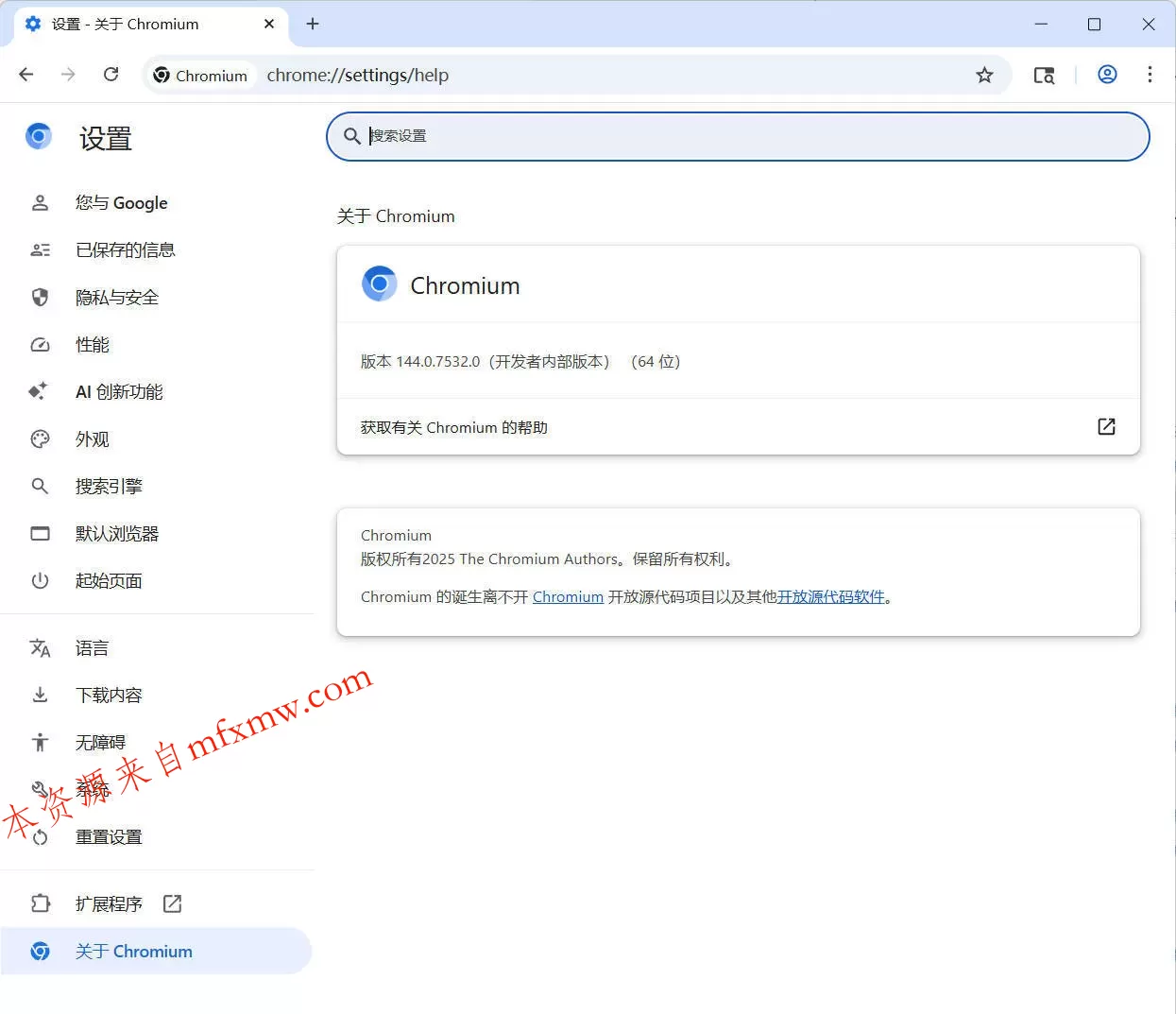Click the Chromium site info chip

(200, 76)
